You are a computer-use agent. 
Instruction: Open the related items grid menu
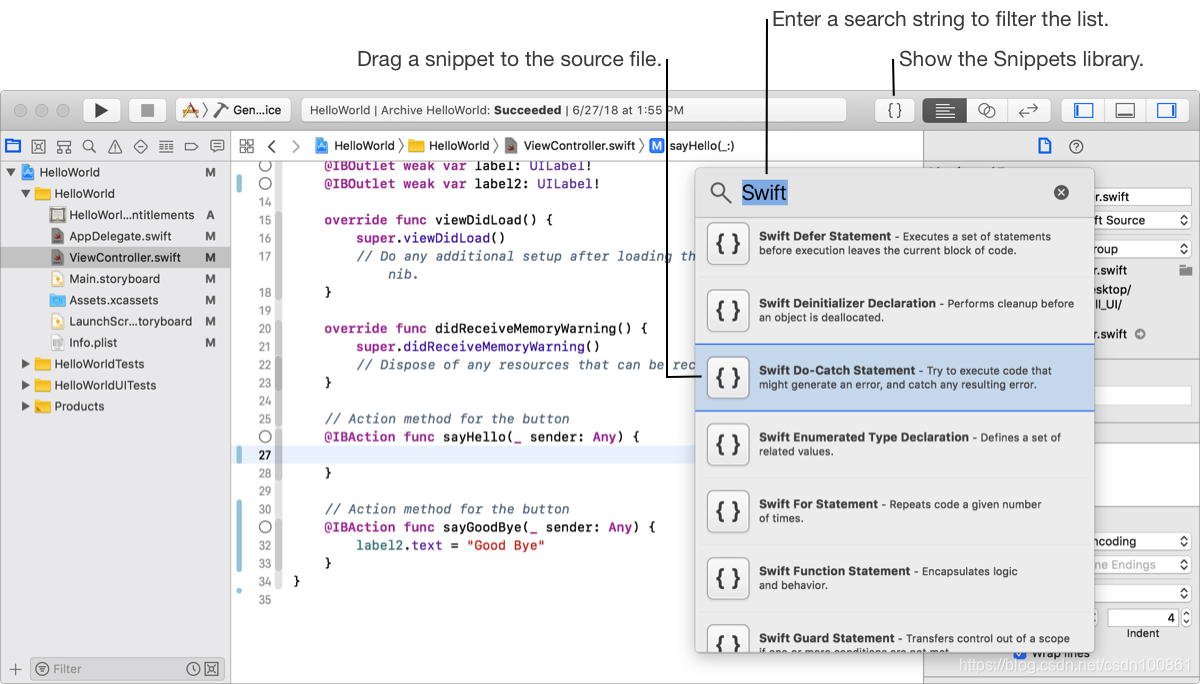pos(247,146)
